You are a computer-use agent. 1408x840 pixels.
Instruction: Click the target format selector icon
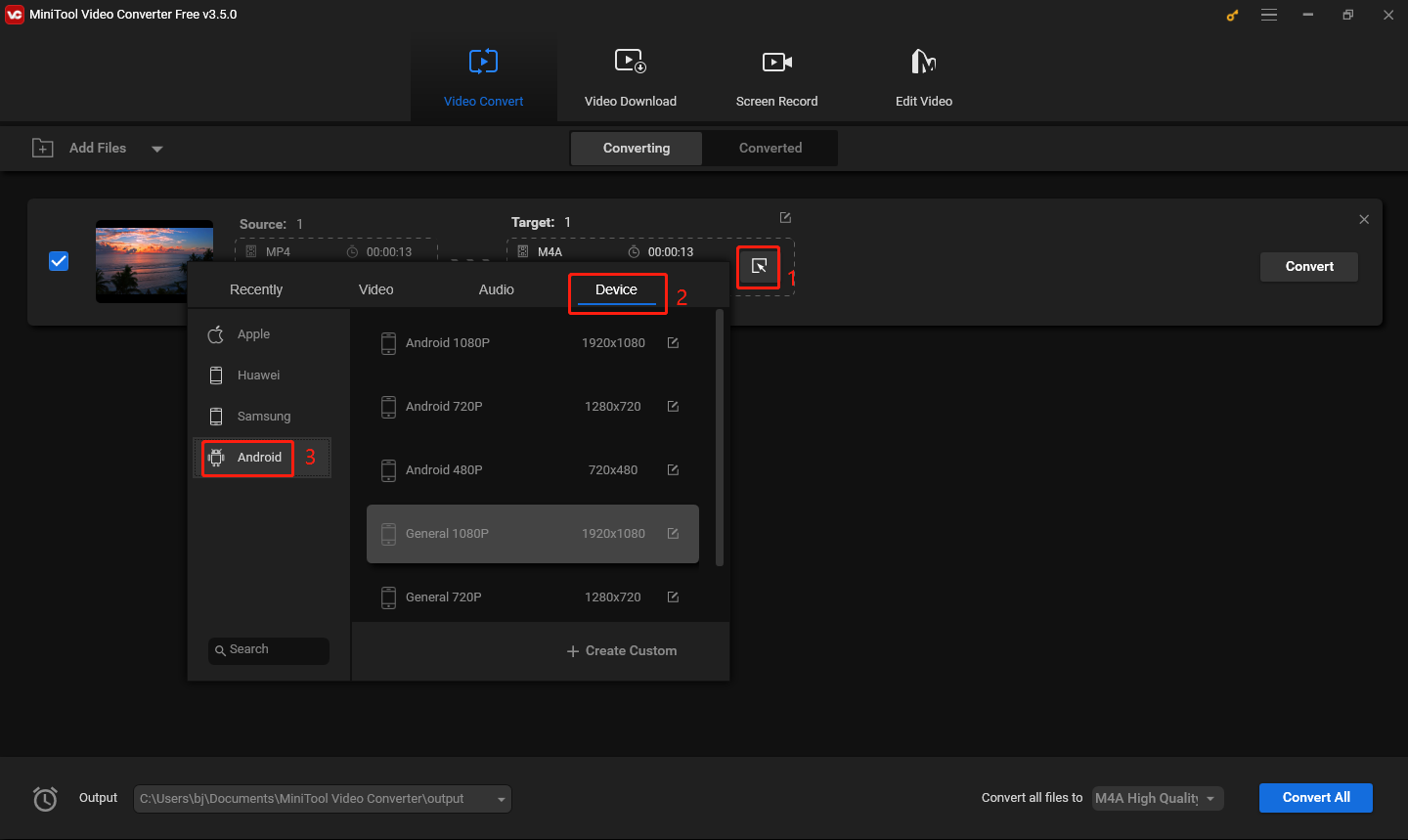pos(759,266)
